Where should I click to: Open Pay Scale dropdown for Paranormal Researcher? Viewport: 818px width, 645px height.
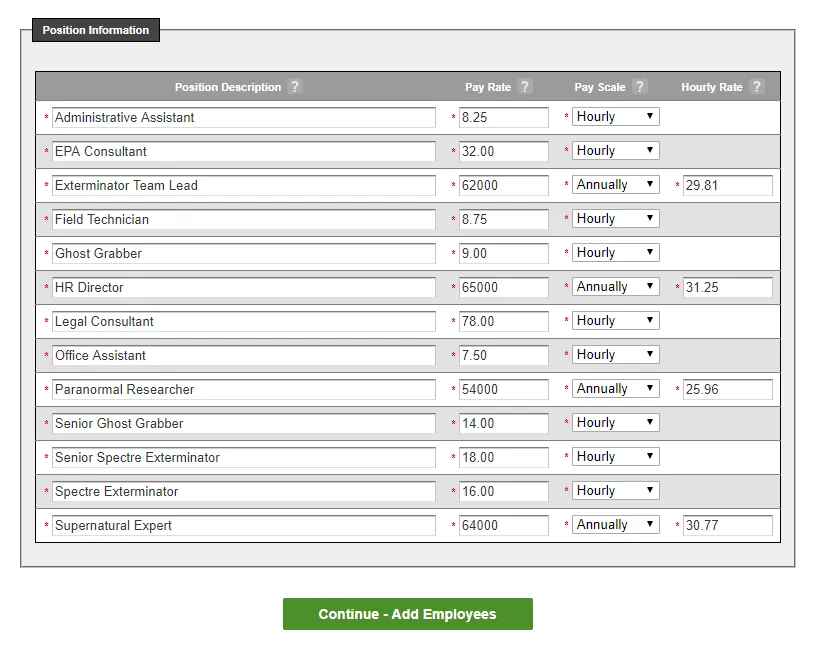click(616, 388)
